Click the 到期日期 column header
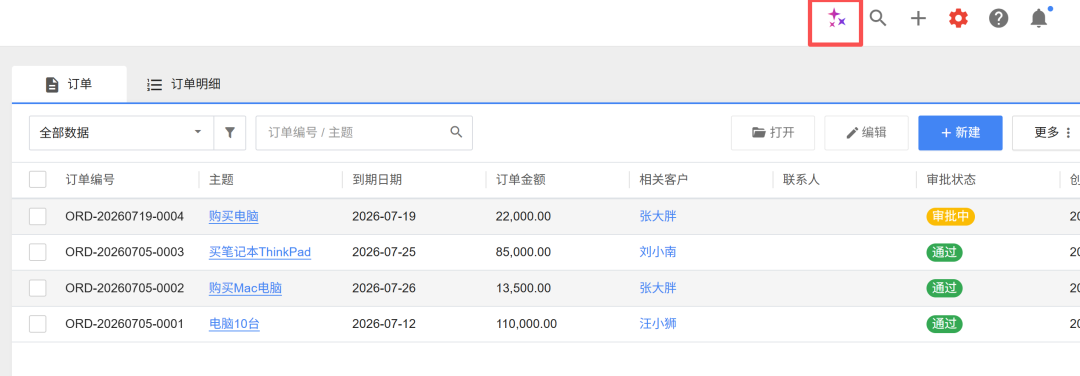The image size is (1080, 376). pyautogui.click(x=377, y=180)
